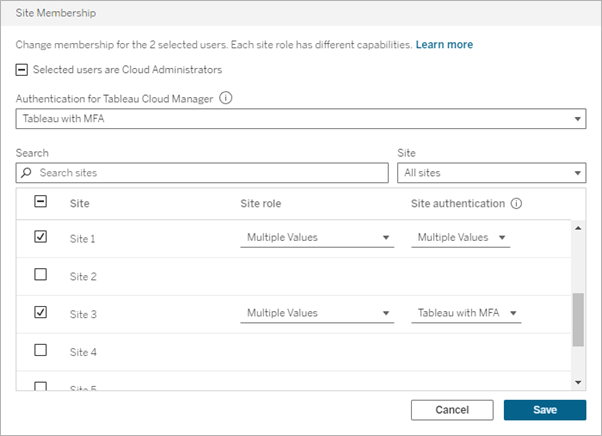Open Site 3 Tableau with MFA dropdown
Viewport: 602px width, 436px height.
point(467,313)
